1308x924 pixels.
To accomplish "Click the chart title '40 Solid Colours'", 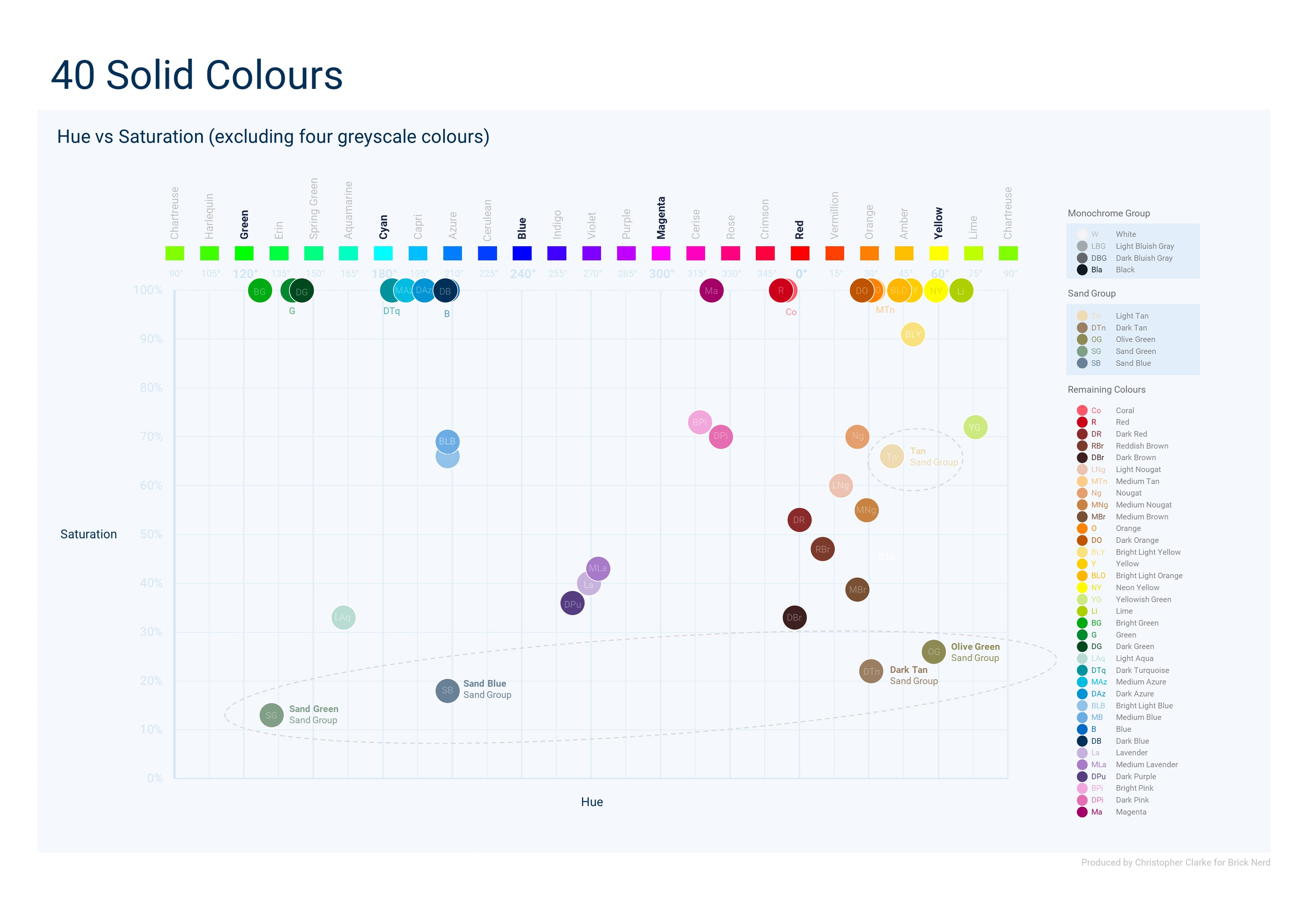I will pyautogui.click(x=197, y=74).
